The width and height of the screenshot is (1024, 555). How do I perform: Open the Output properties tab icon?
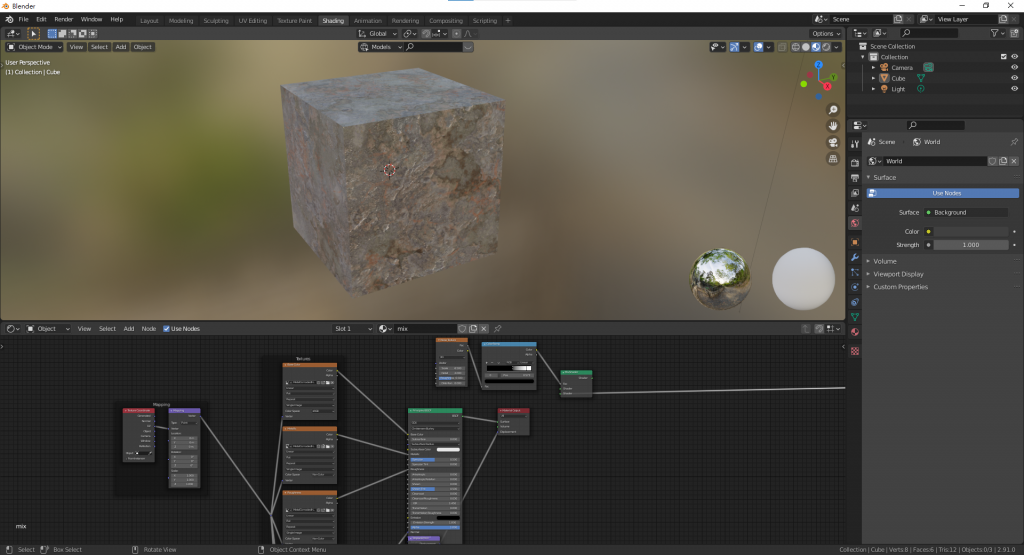tap(854, 178)
